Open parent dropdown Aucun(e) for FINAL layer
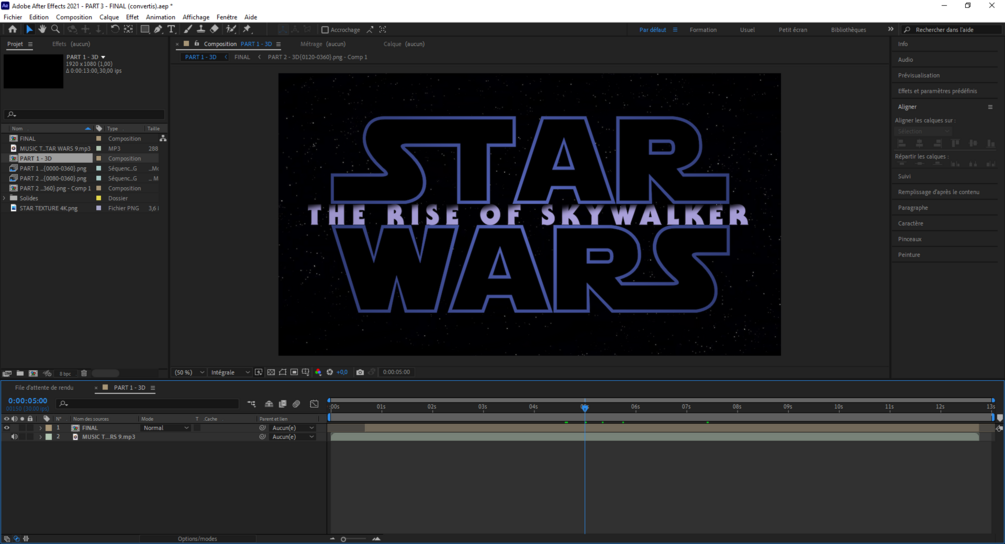The width and height of the screenshot is (1005, 544). (293, 428)
